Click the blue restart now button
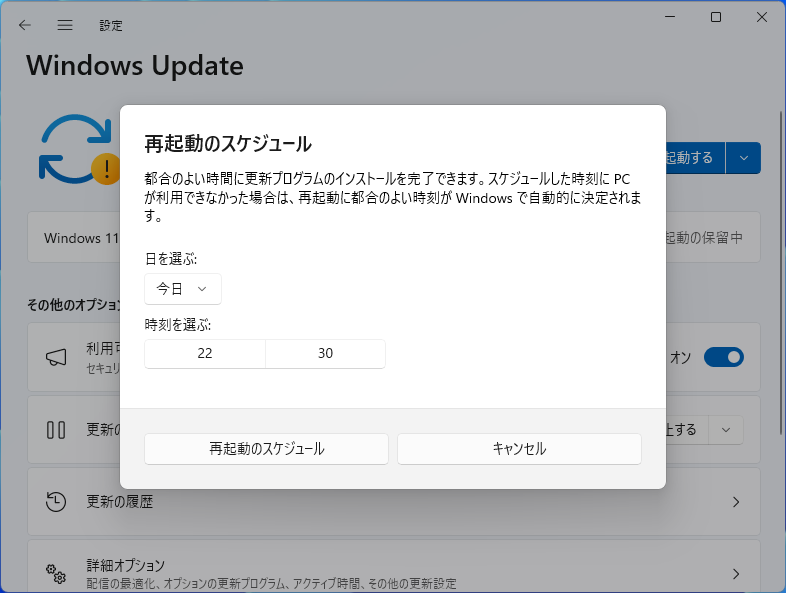 pos(695,158)
